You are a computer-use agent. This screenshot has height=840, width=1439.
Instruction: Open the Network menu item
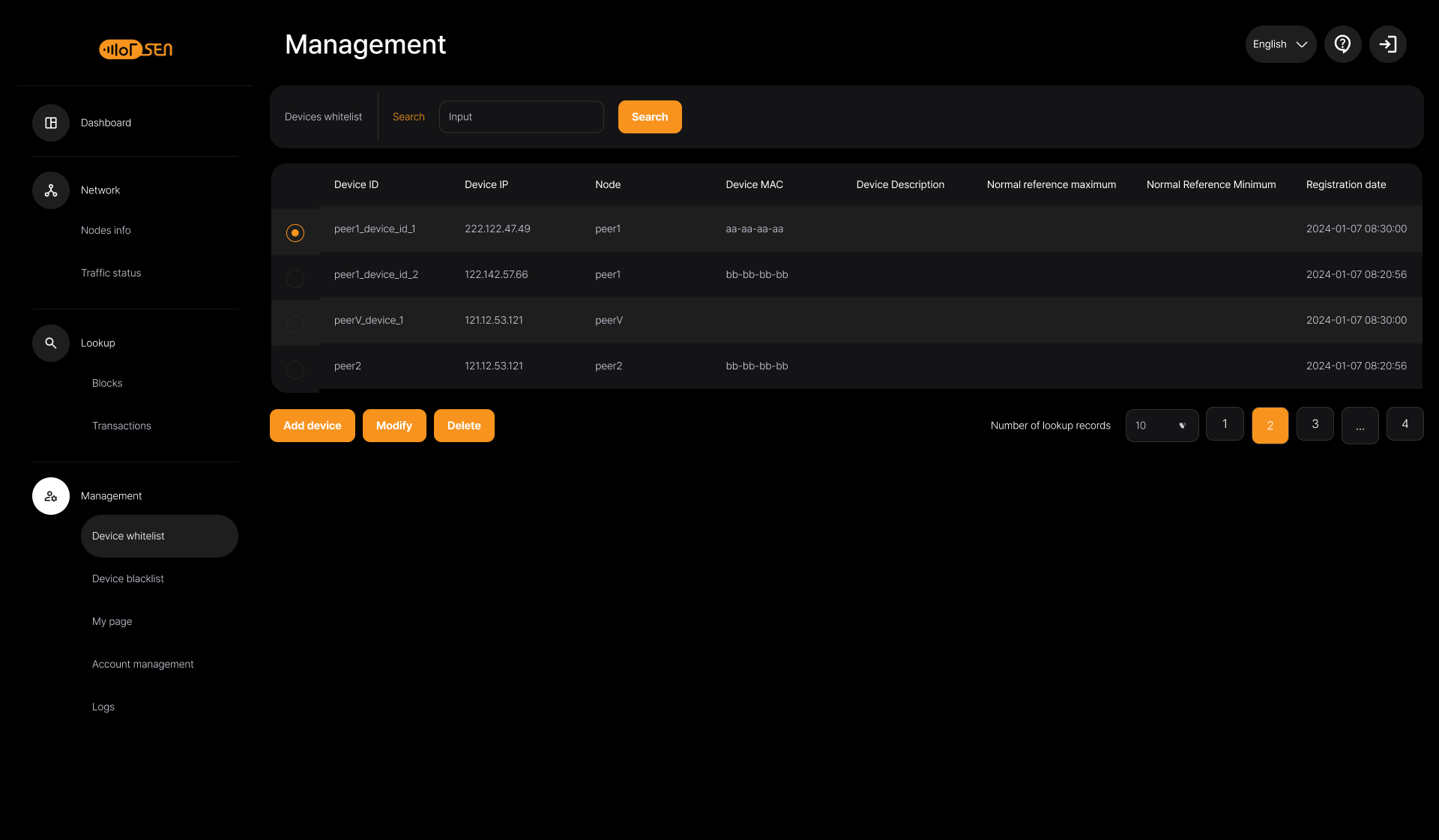100,190
